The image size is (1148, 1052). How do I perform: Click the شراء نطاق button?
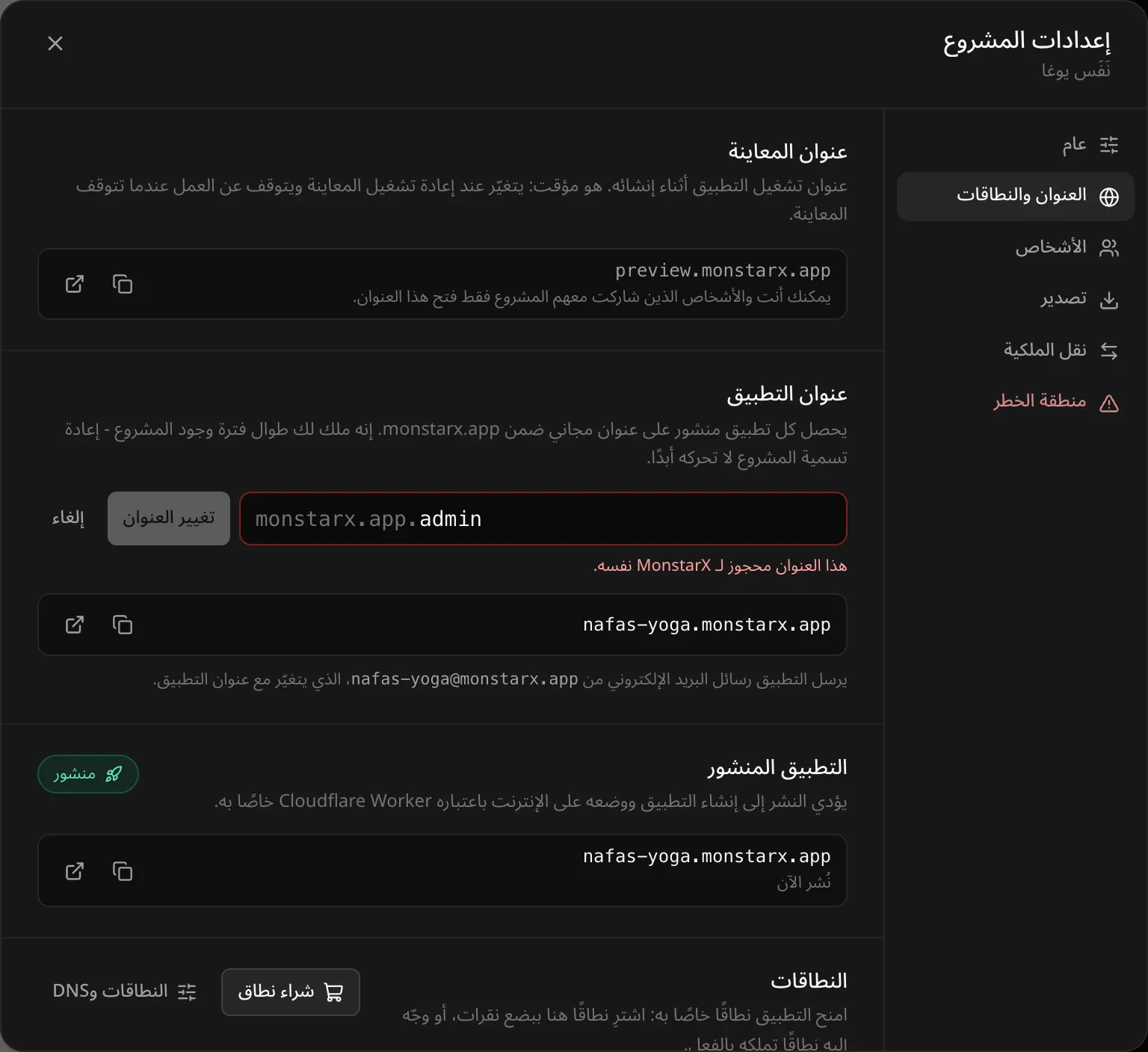point(291,992)
